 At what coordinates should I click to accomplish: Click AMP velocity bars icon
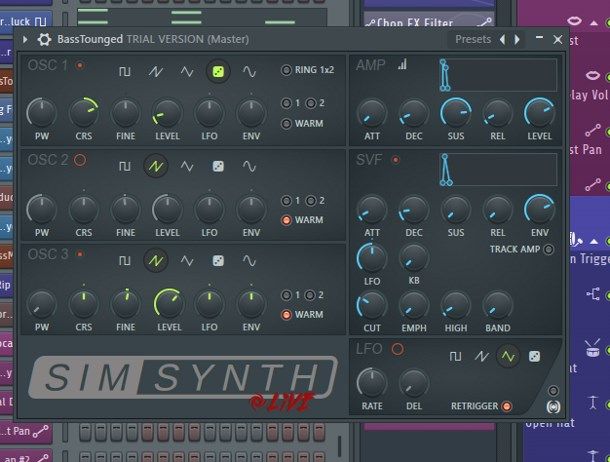[402, 65]
